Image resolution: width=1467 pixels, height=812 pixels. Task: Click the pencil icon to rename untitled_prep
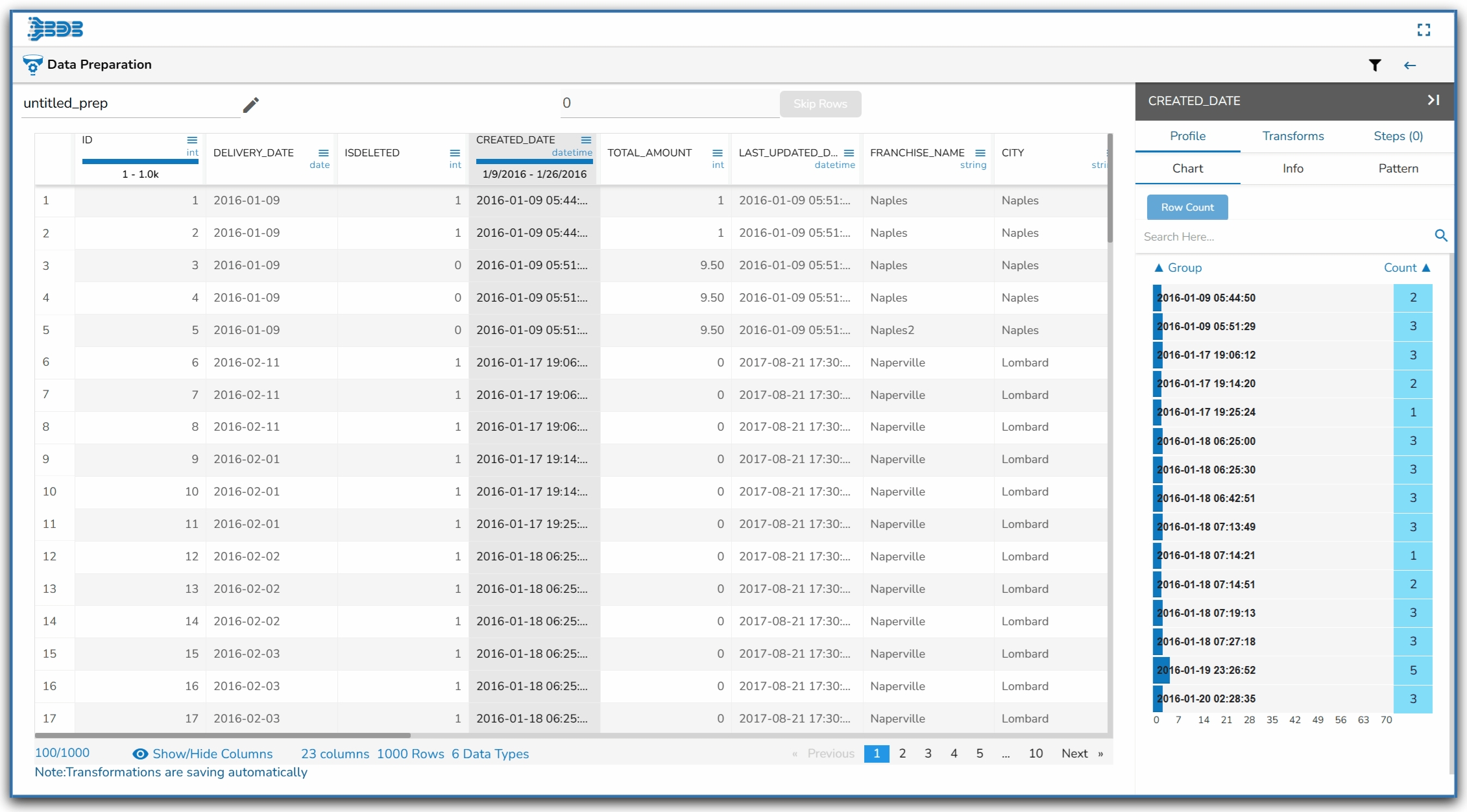coord(251,104)
